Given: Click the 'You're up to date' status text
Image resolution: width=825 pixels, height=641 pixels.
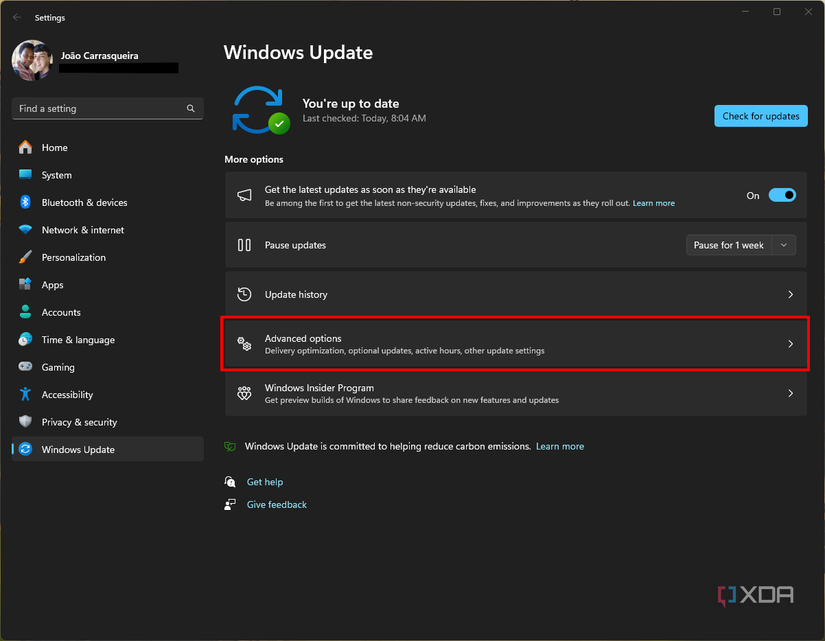Looking at the screenshot, I should [x=350, y=104].
